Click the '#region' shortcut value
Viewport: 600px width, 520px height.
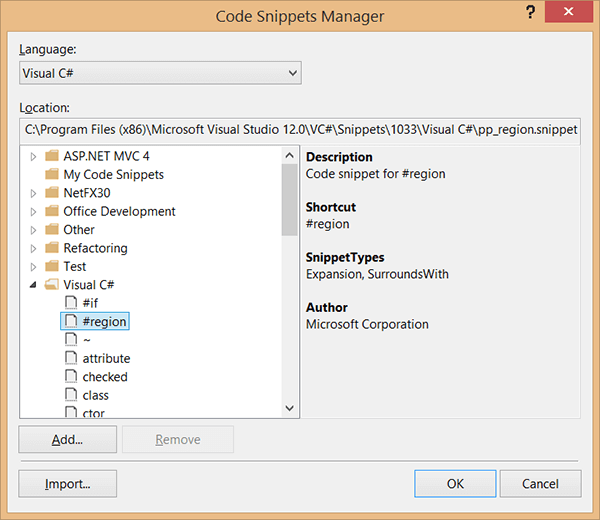tap(328, 224)
